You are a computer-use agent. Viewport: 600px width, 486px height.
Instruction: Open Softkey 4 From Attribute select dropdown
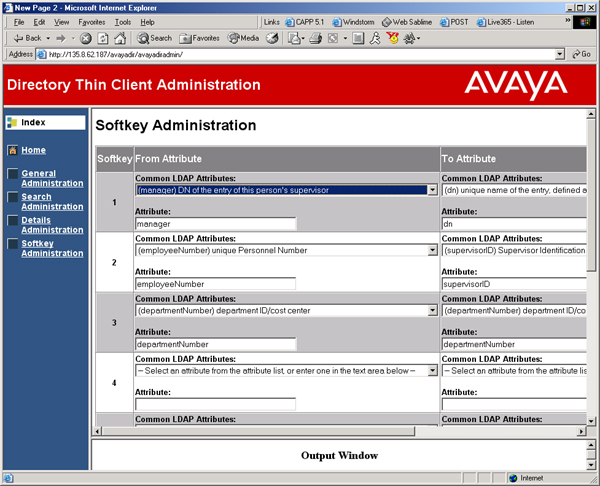tap(432, 371)
